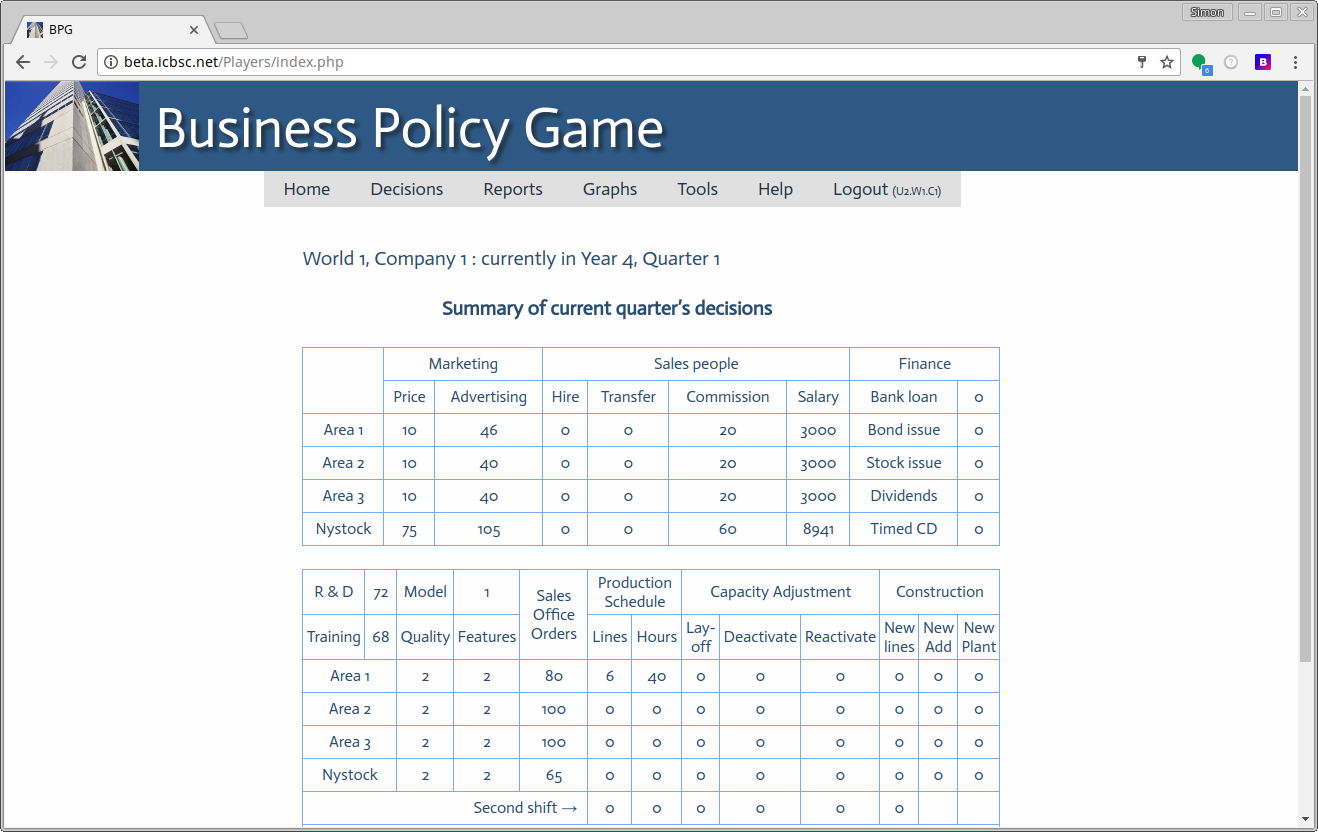Open the Reports menu
The height and width of the screenshot is (832, 1318).
512,189
